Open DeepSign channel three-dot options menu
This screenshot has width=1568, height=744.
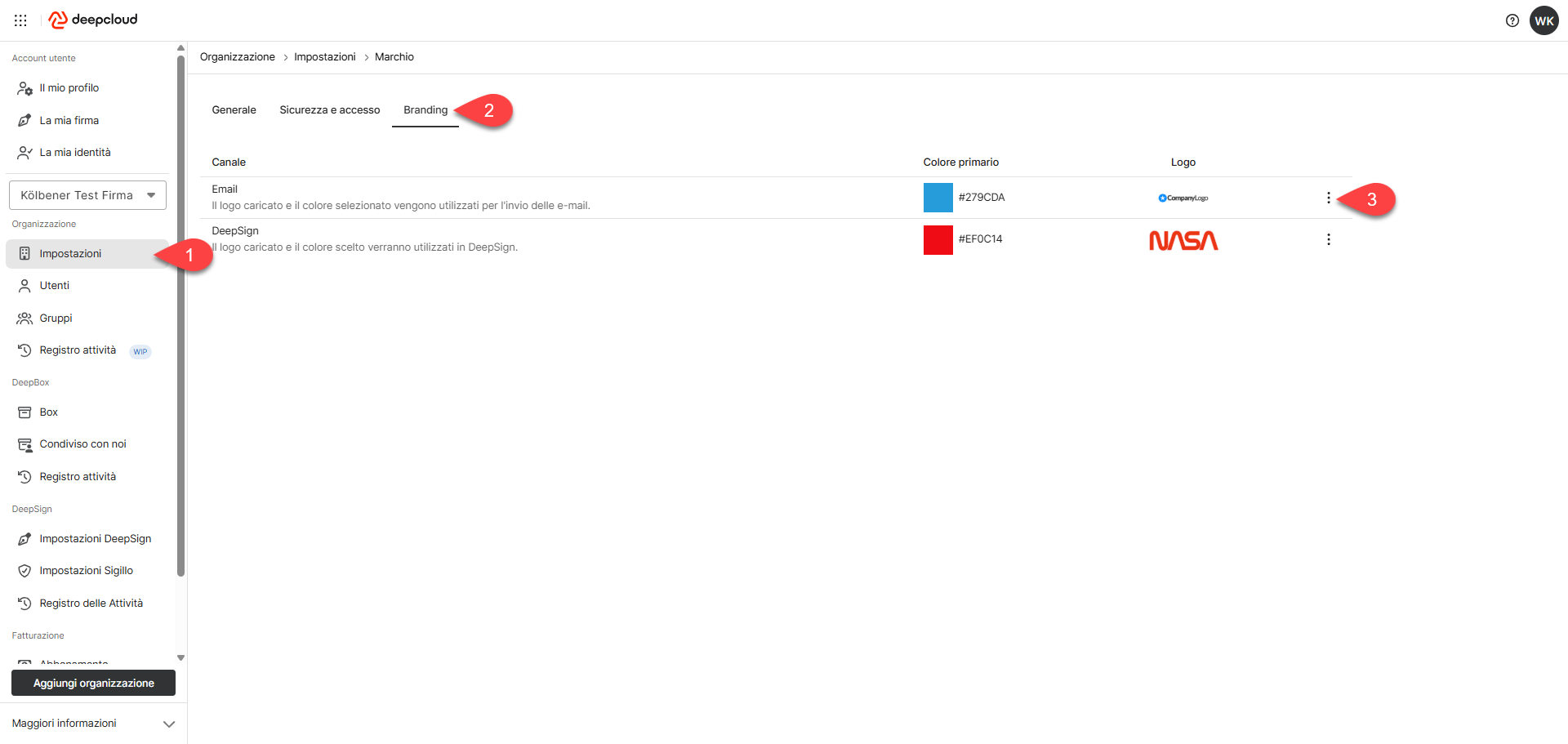[x=1328, y=239]
